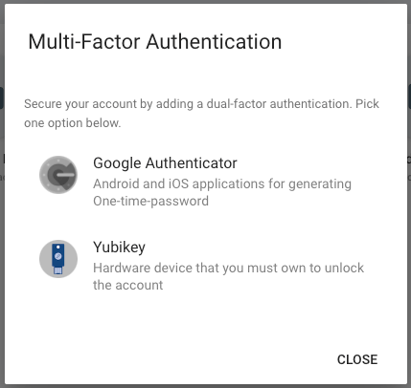Click the 'Hardware device that you must own' line
The image size is (411, 388).
[x=228, y=268]
